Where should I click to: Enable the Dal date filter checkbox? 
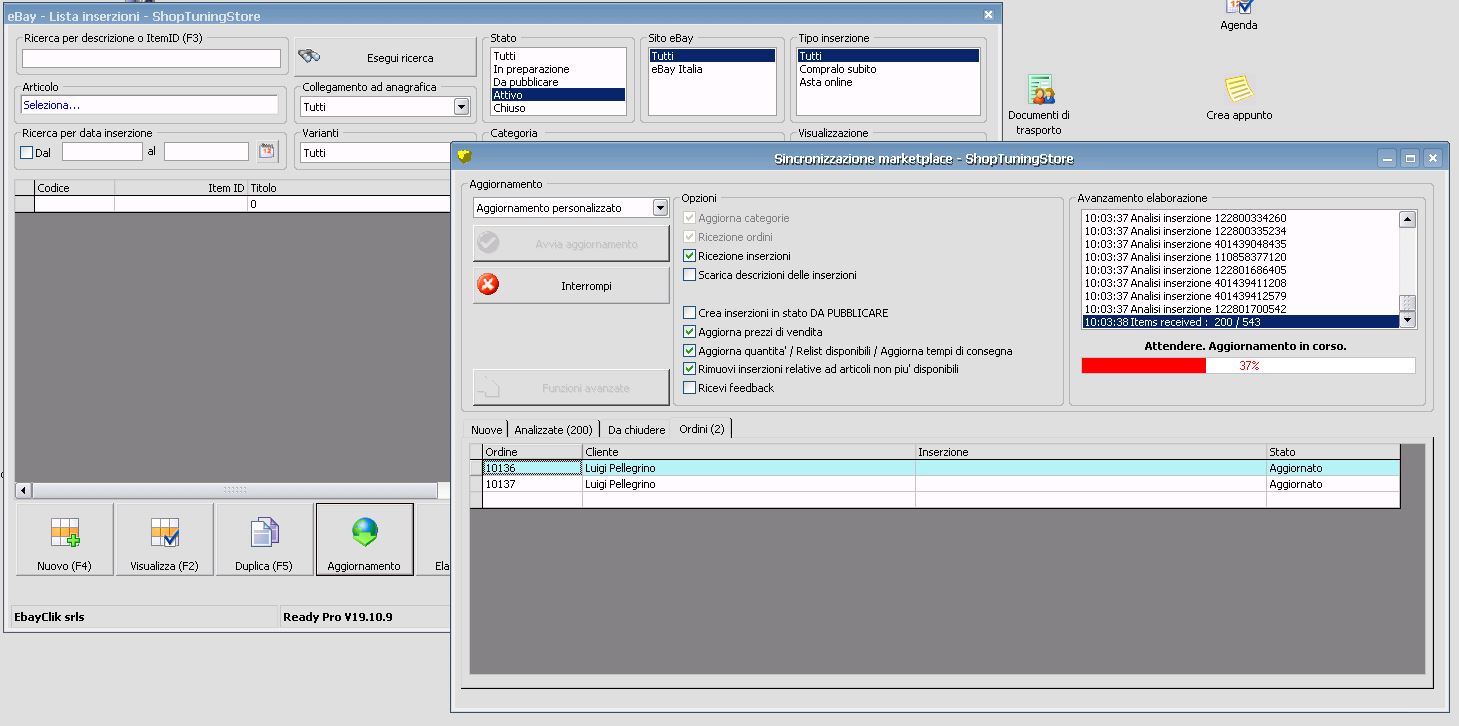coord(27,153)
